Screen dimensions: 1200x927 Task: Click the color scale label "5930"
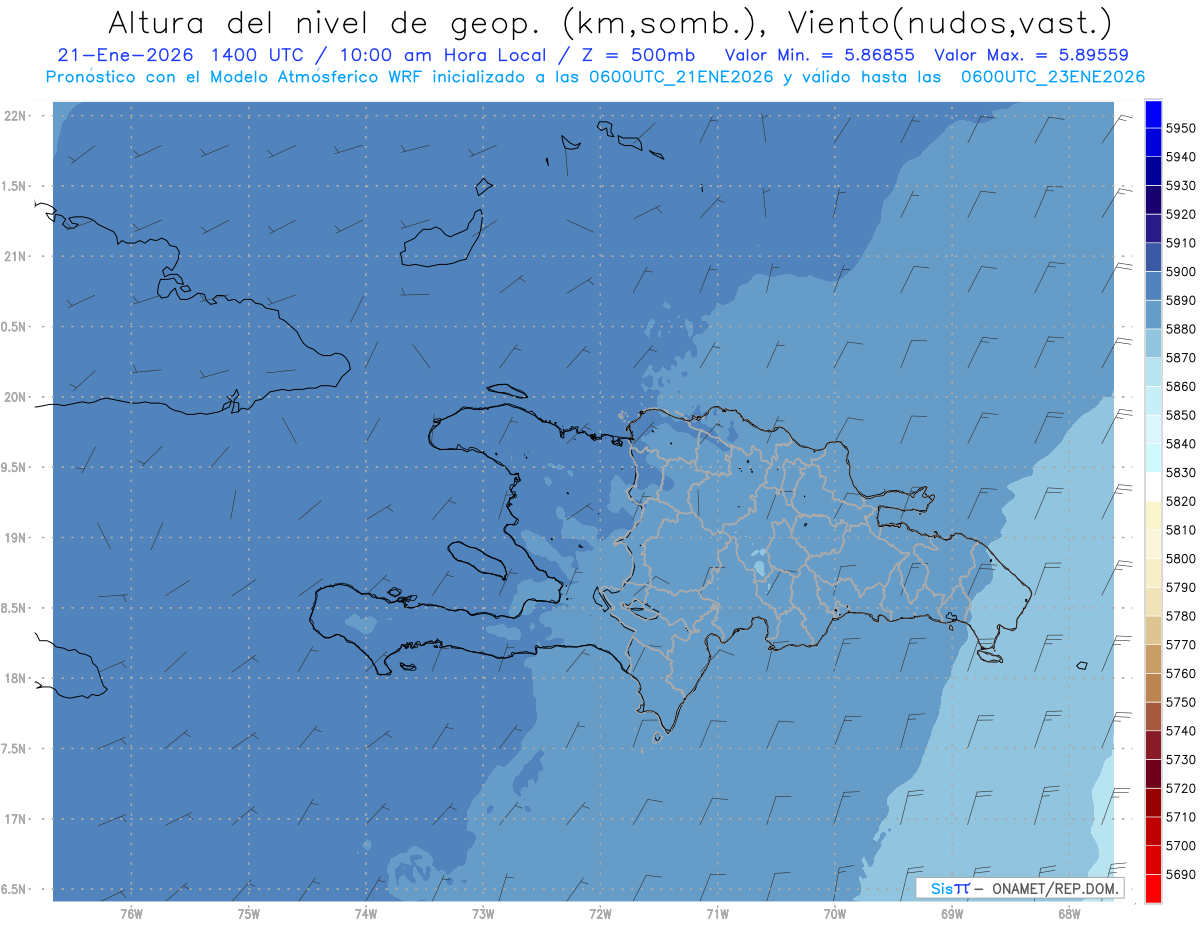[1180, 186]
